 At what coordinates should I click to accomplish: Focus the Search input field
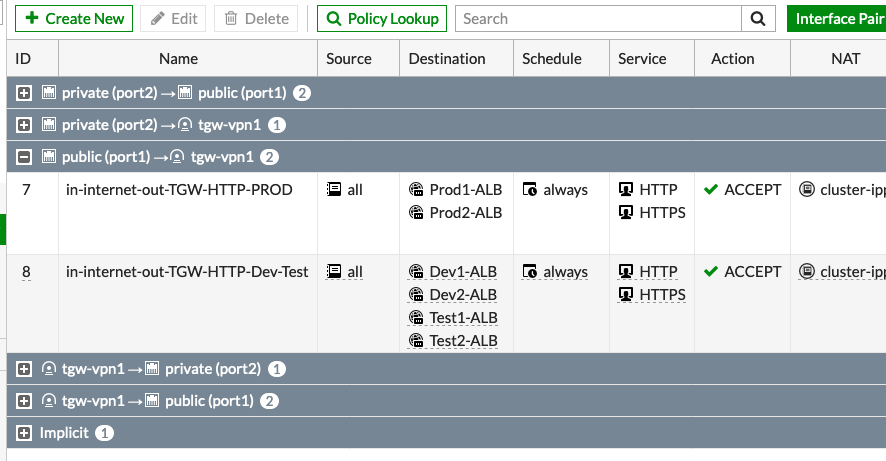click(598, 19)
